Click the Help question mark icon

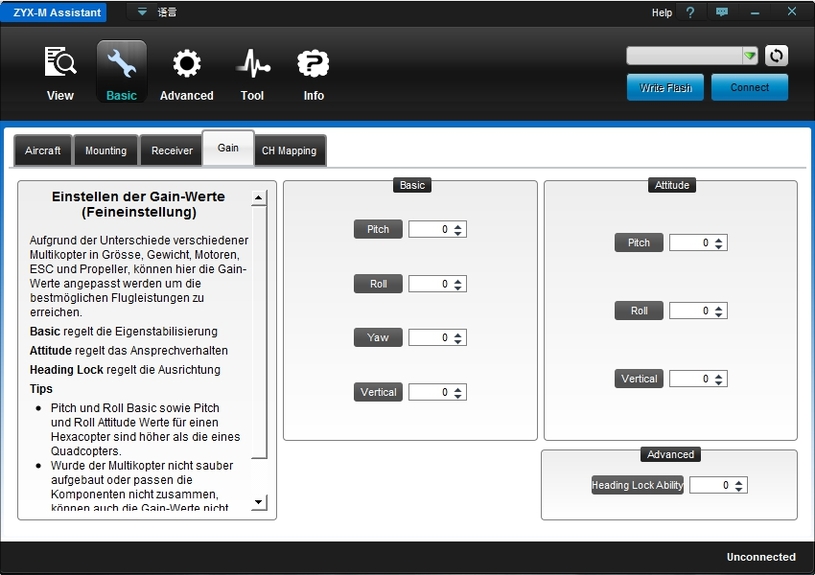(x=690, y=13)
